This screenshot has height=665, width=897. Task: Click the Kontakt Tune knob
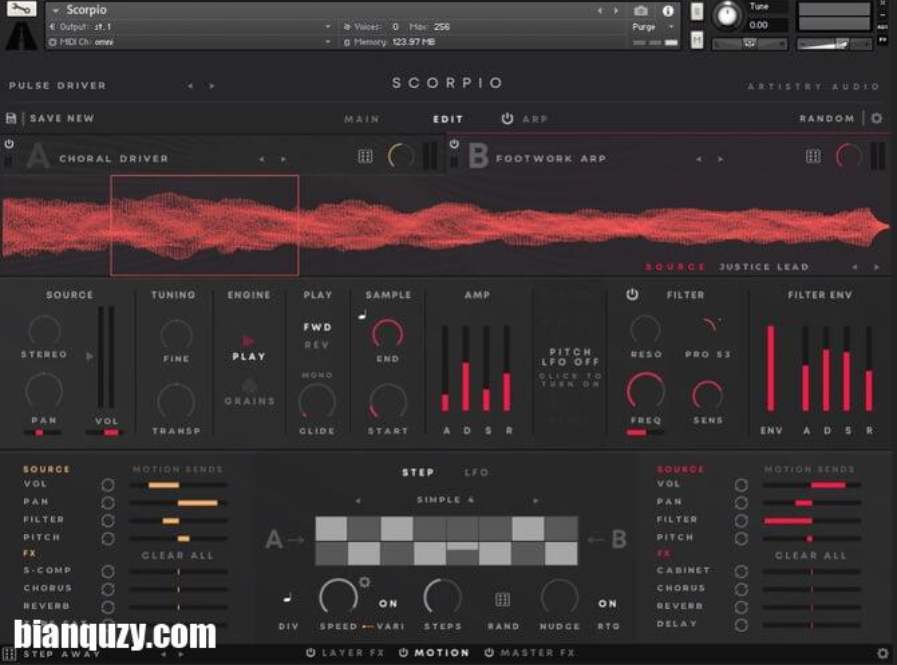pos(727,15)
